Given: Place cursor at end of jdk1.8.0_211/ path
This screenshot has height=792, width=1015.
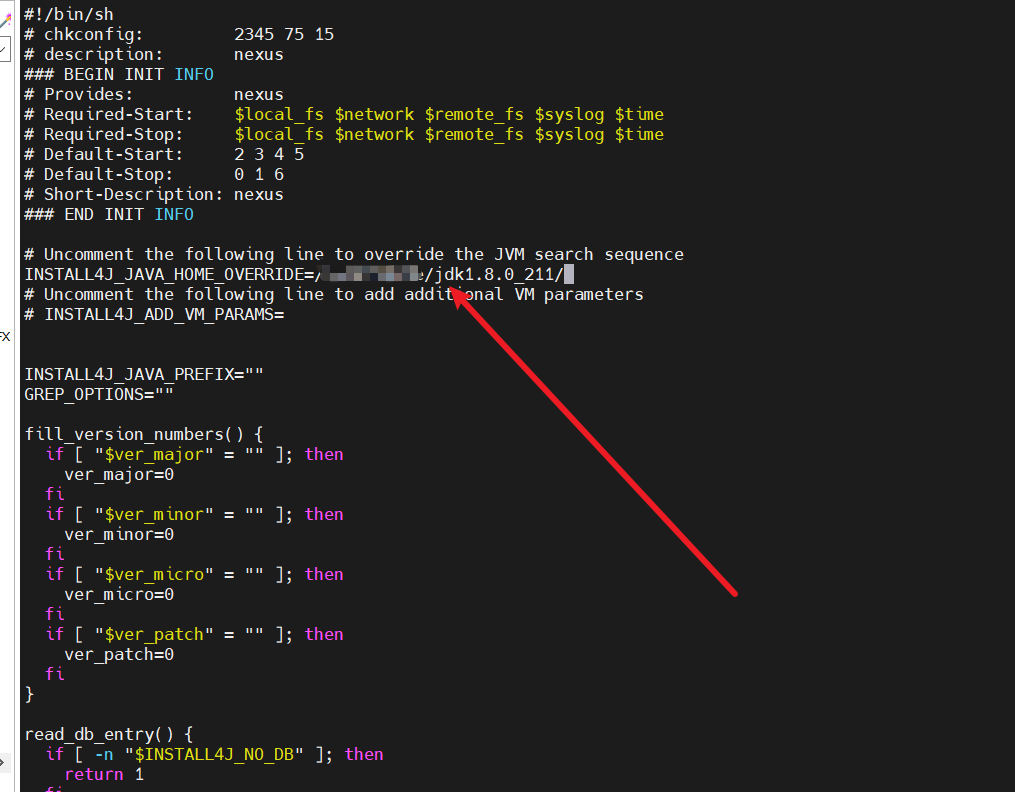Looking at the screenshot, I should [x=568, y=274].
